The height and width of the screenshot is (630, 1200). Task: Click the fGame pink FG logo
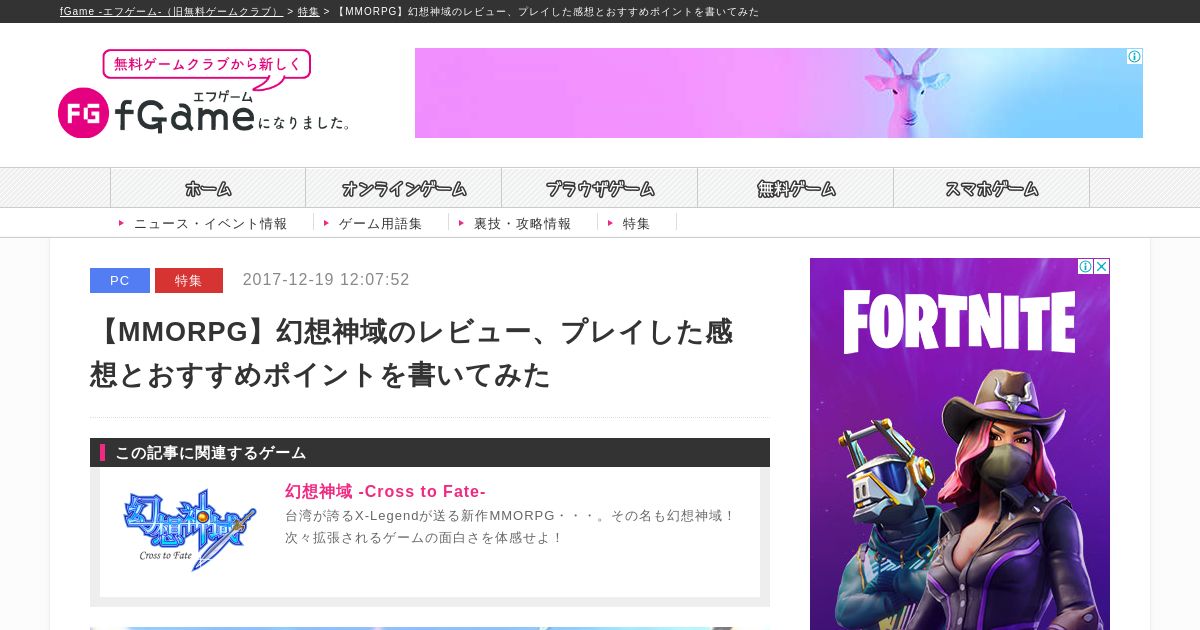coord(83,113)
